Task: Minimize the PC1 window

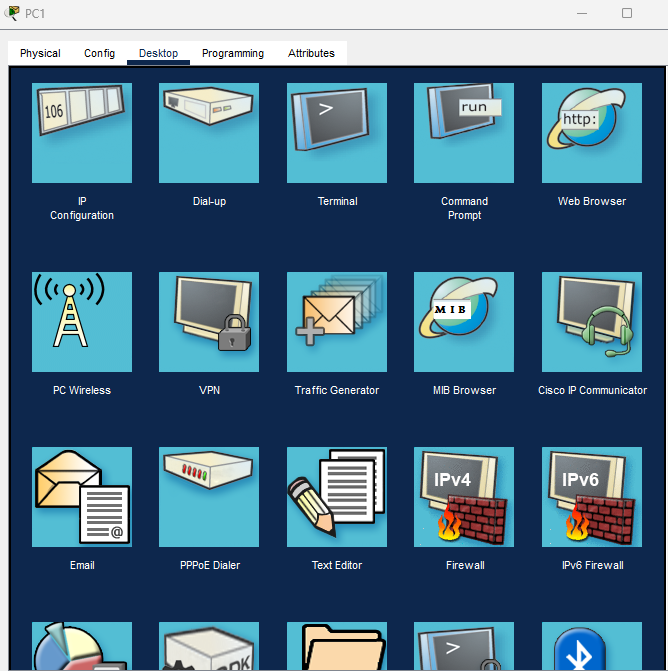Action: [x=582, y=13]
